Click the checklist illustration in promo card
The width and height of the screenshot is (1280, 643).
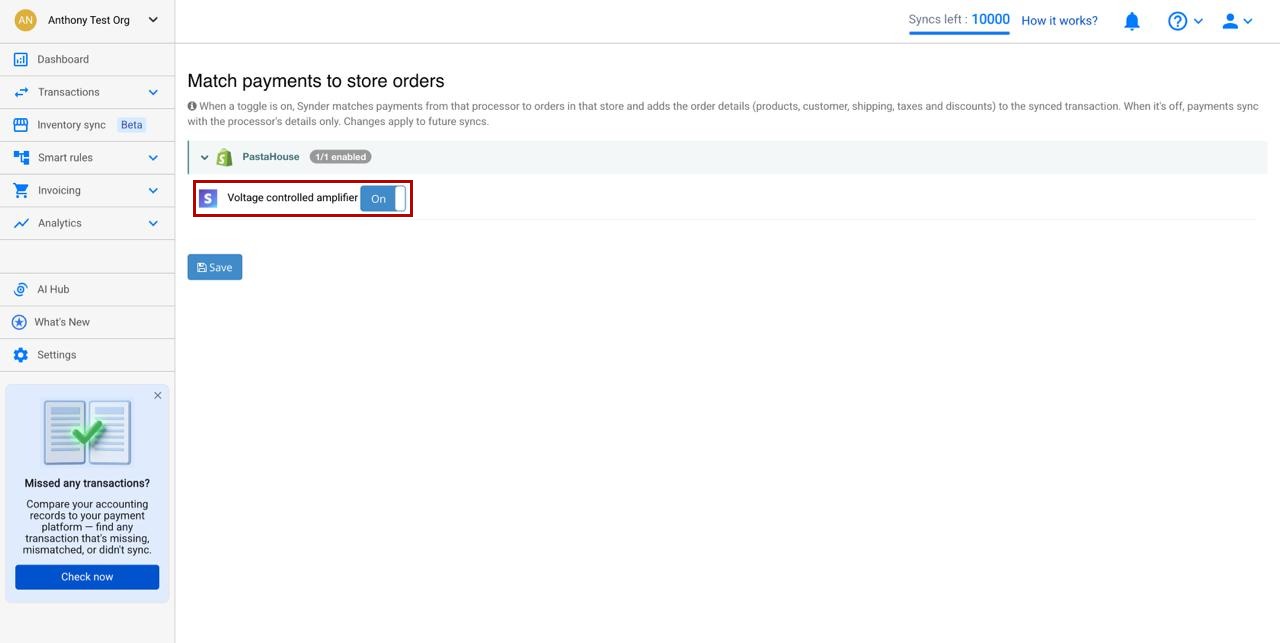[x=87, y=432]
